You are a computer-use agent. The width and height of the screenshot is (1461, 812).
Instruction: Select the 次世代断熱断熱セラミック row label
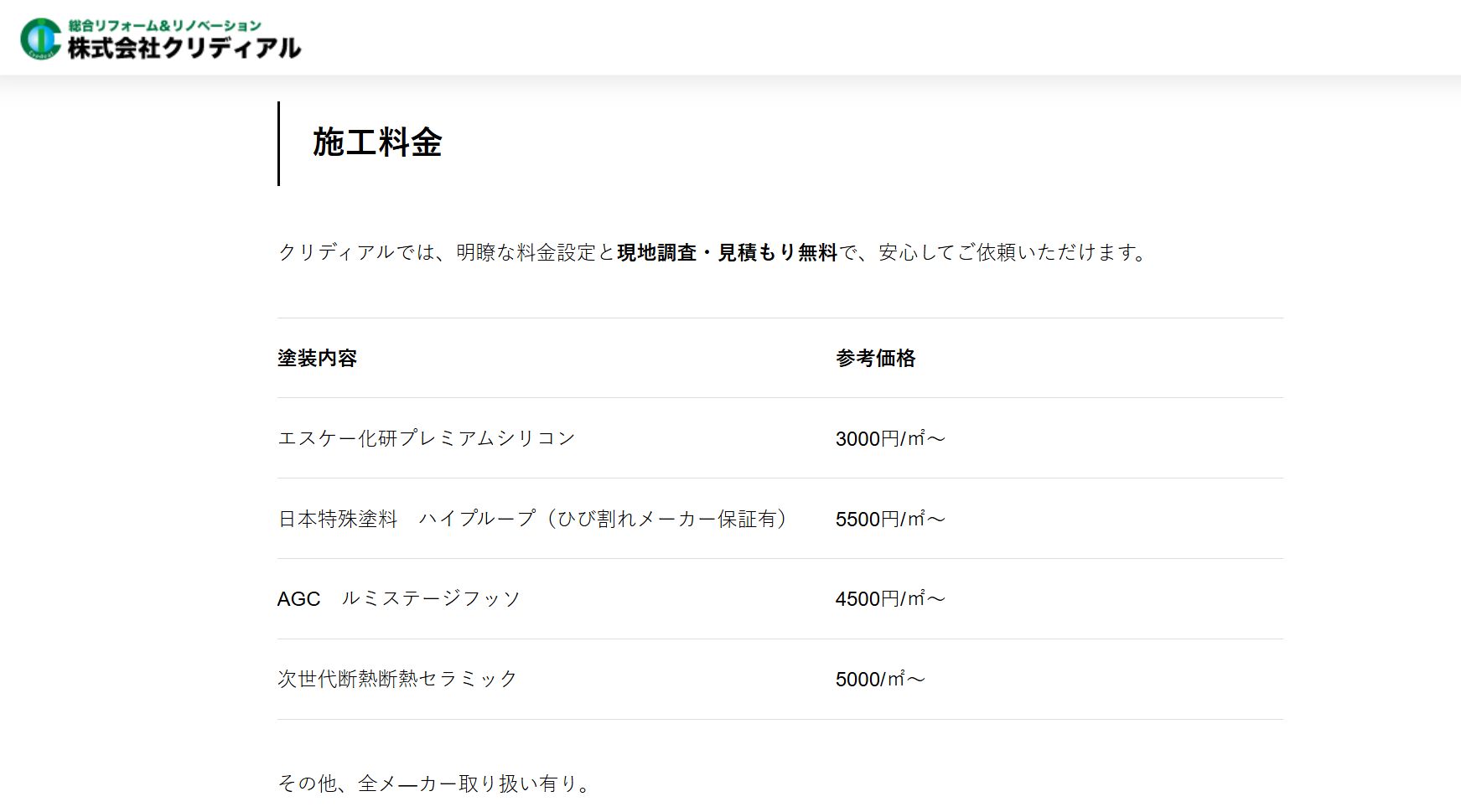point(397,679)
